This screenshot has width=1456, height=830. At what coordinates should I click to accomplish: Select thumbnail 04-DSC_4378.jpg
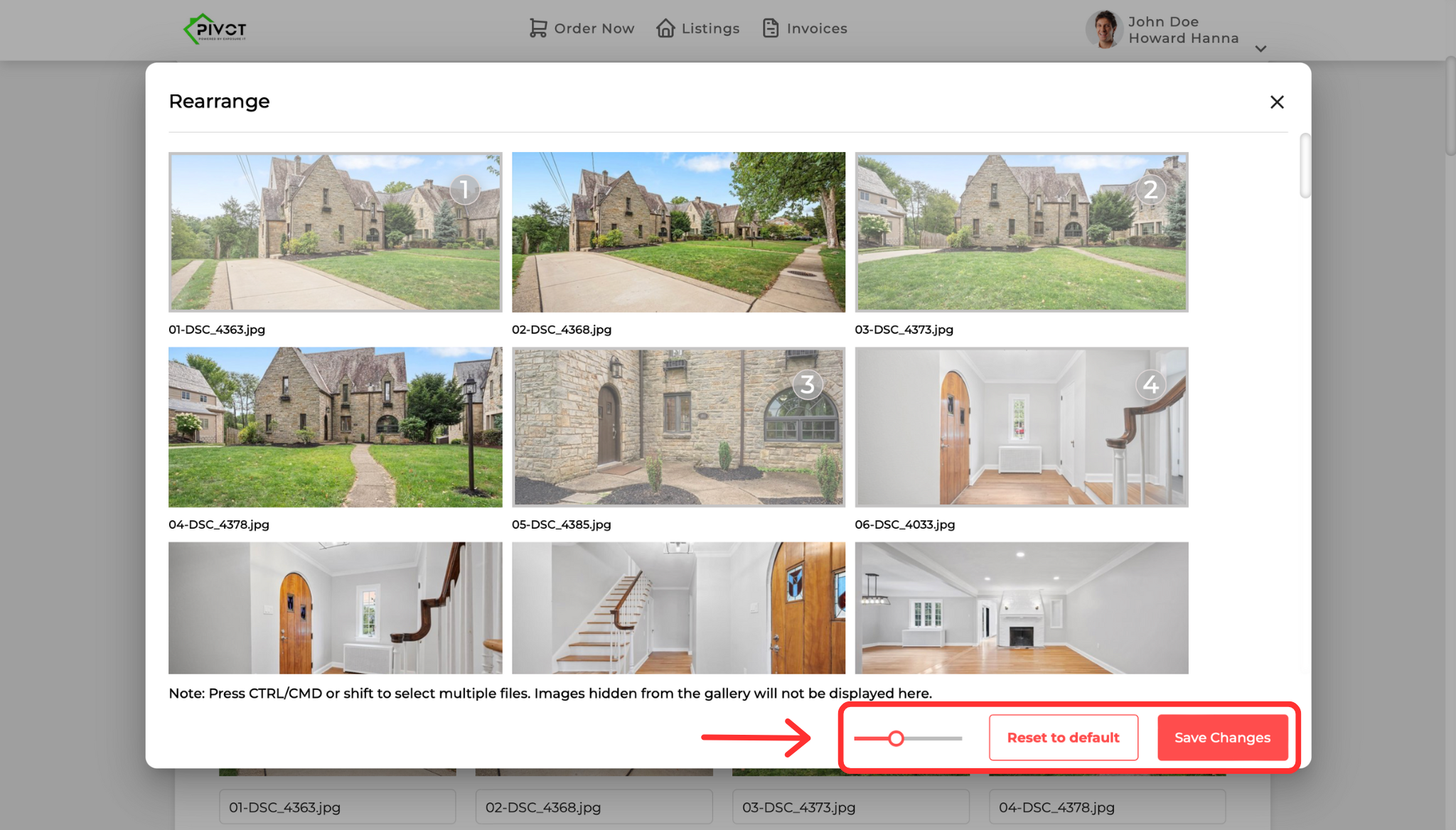pyautogui.click(x=335, y=427)
